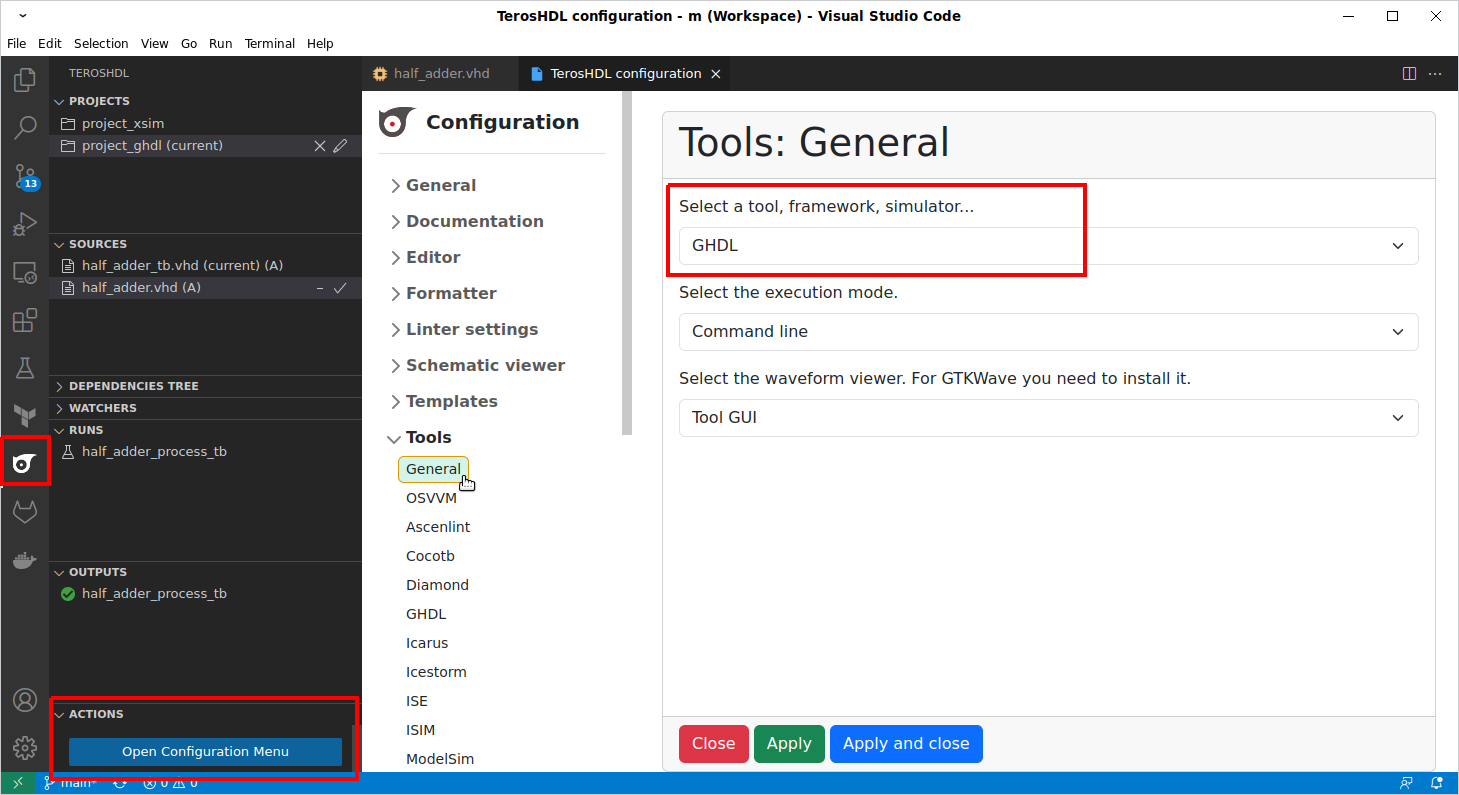Click the red Close button
Screen dimensions: 1459x795
(x=714, y=744)
